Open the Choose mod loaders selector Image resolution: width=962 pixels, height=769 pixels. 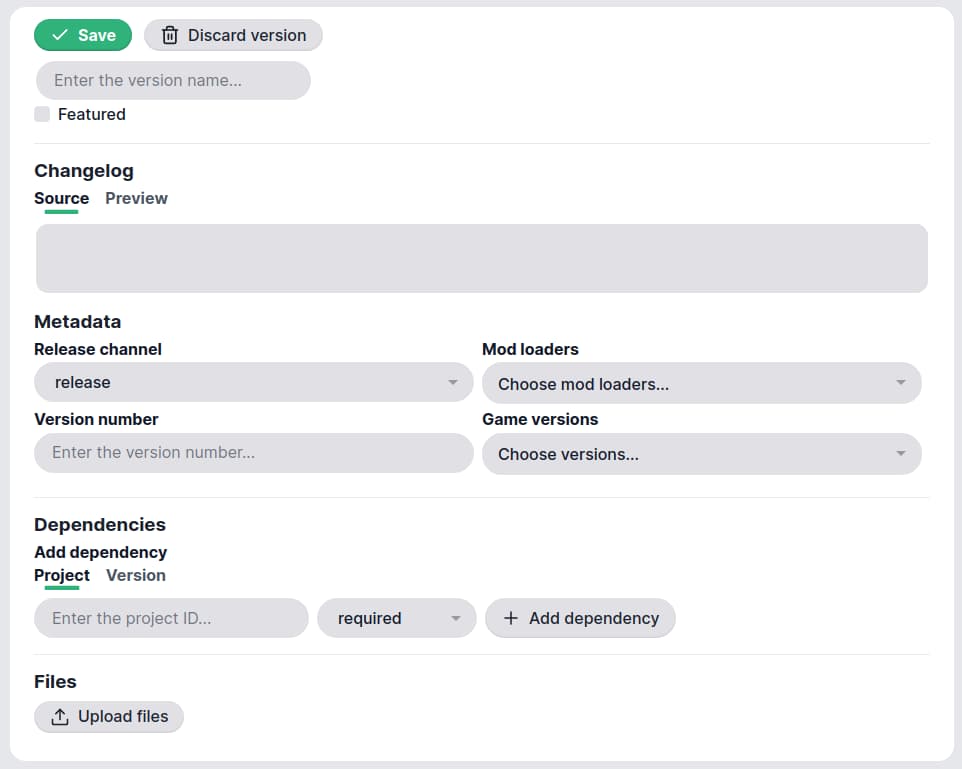[x=700, y=382]
